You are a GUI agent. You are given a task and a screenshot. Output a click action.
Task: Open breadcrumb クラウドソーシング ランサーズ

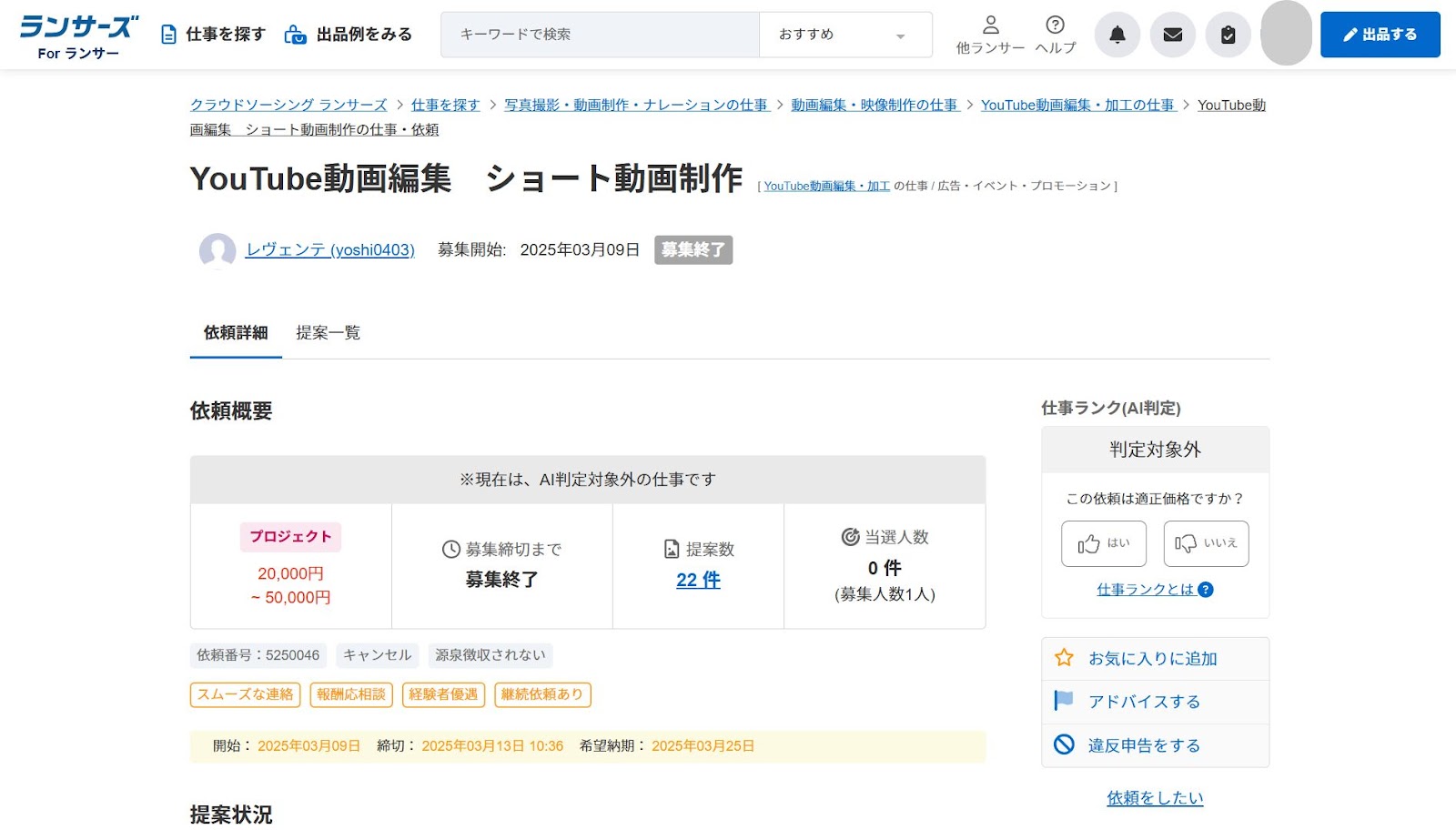[288, 106]
